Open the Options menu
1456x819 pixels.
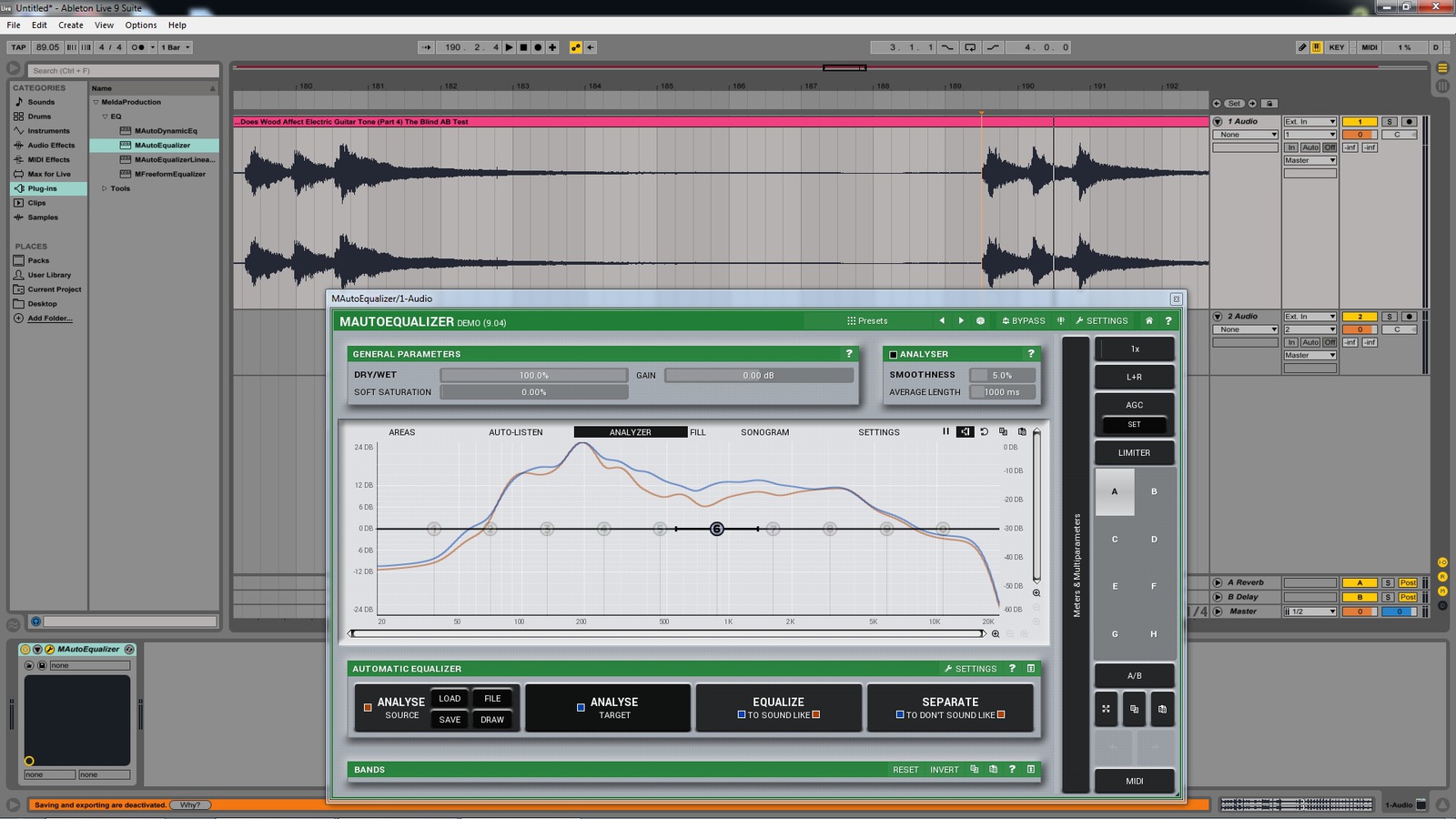141,25
